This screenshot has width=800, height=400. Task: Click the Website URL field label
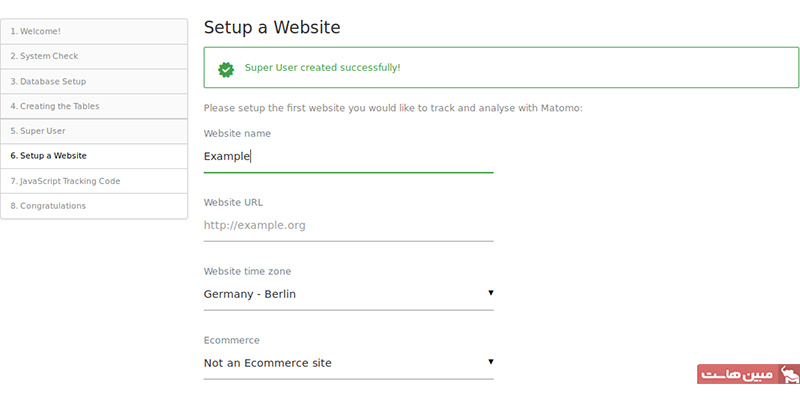[x=233, y=202]
